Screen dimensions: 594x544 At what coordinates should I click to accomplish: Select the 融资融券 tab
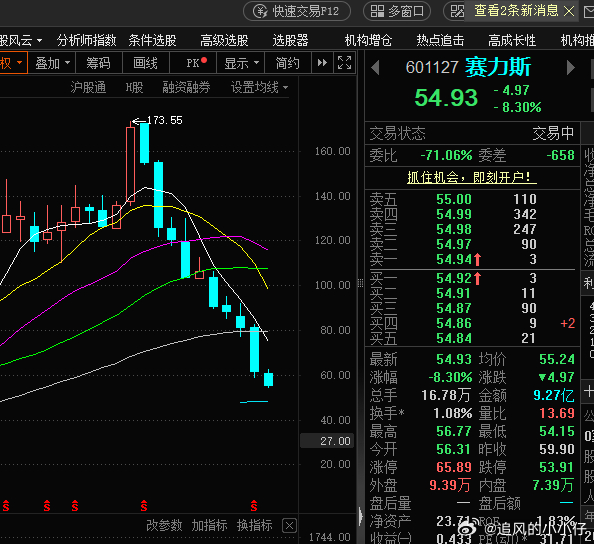pos(186,88)
